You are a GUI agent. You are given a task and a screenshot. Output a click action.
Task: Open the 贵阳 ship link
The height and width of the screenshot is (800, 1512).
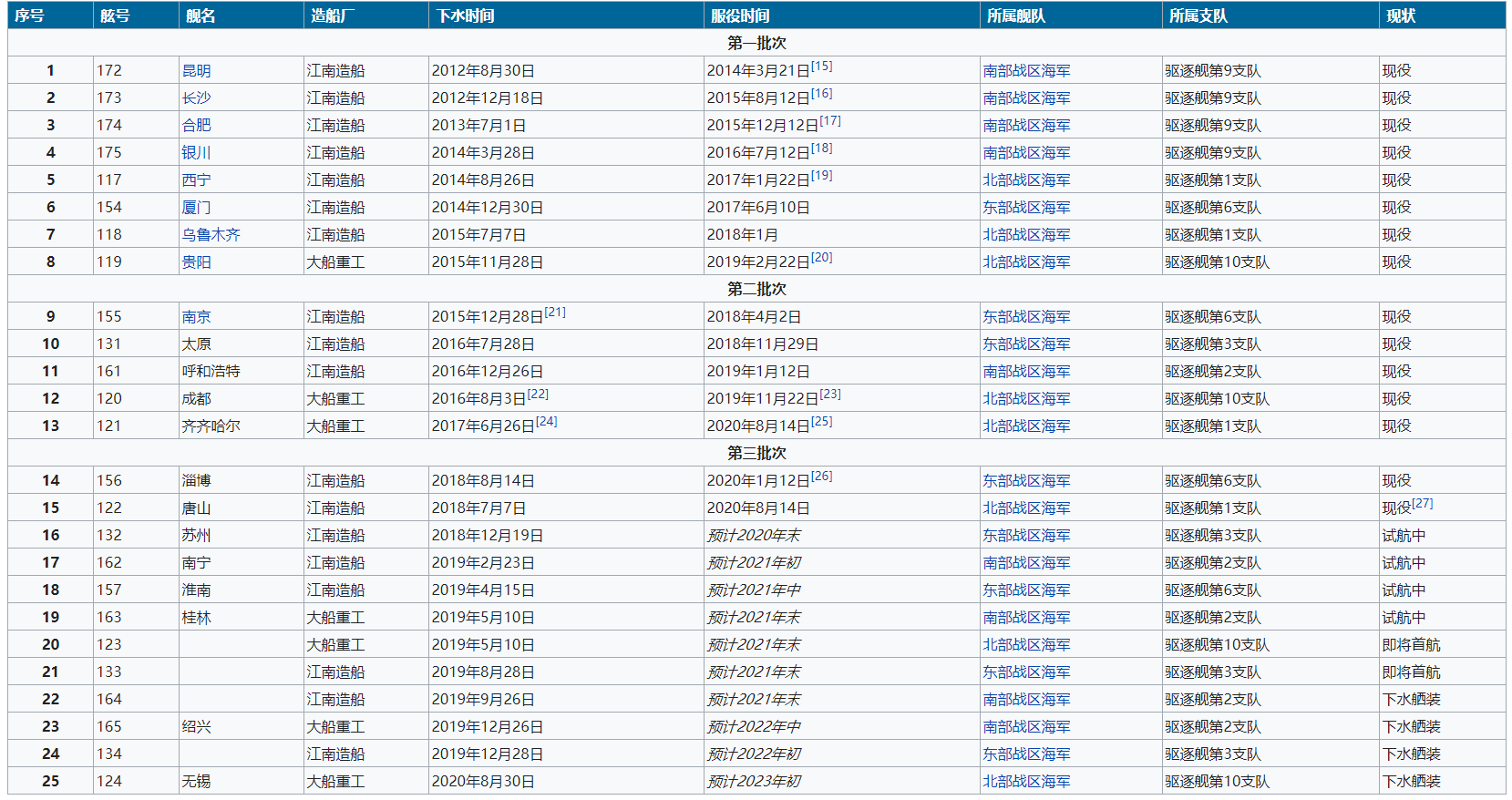tap(196, 262)
